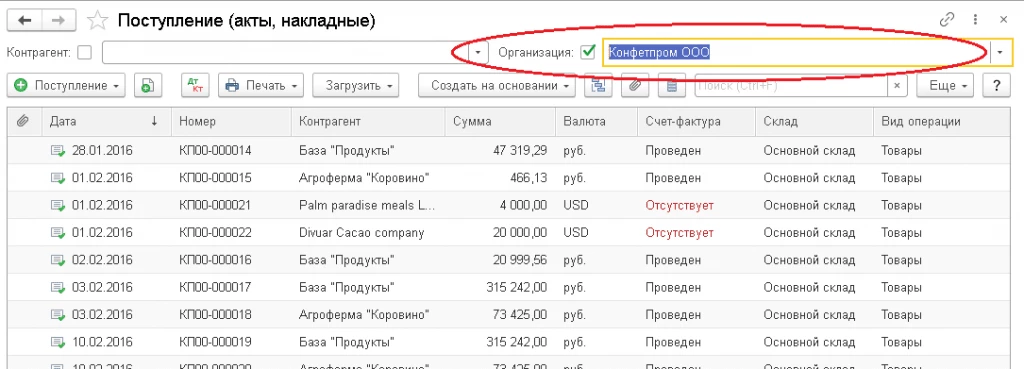Click Отсутствует in the КП00-000021 row

click(x=679, y=205)
